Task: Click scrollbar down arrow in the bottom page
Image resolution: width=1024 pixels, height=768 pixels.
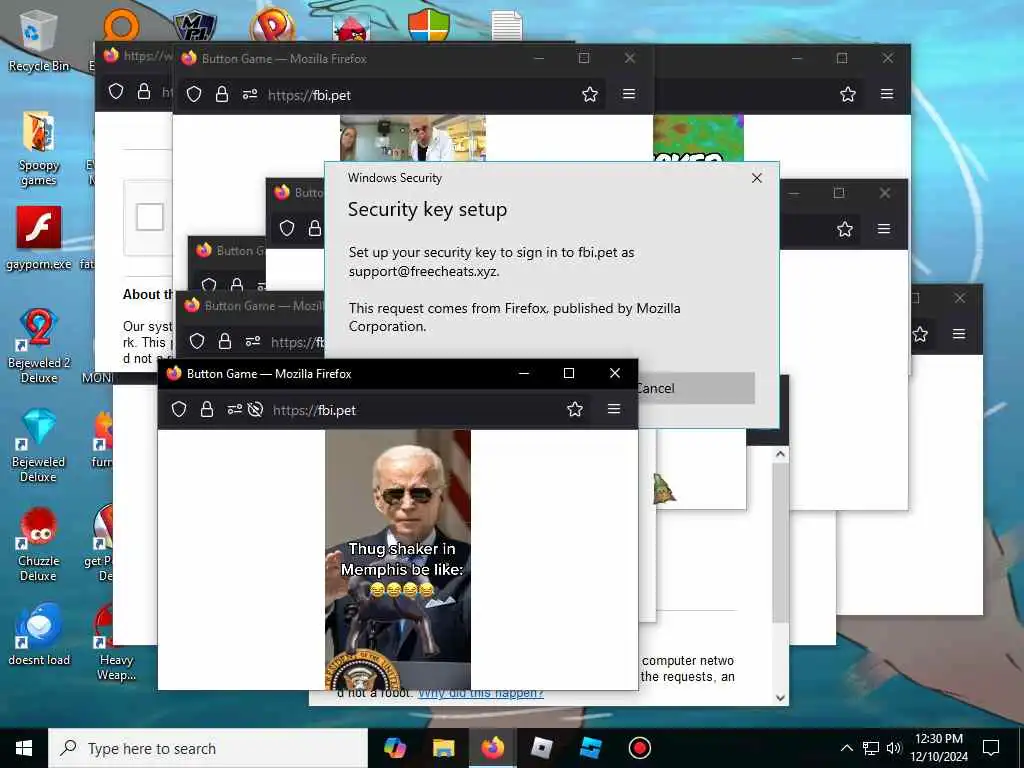Action: (x=780, y=697)
